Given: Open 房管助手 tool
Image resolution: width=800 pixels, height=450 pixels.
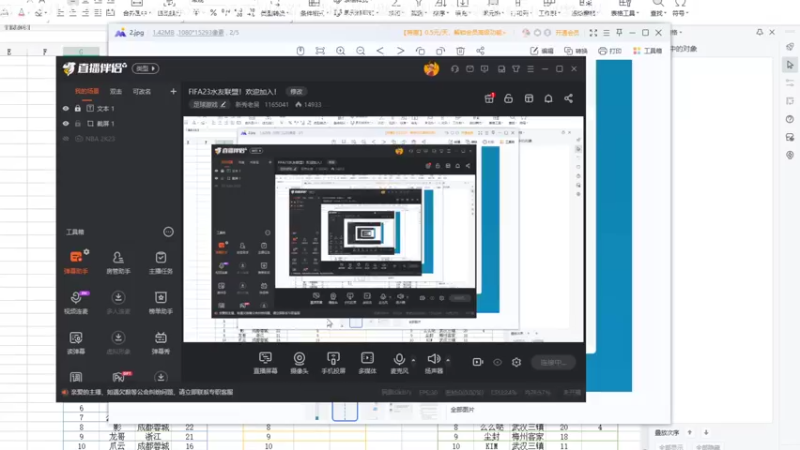Looking at the screenshot, I should [x=118, y=262].
